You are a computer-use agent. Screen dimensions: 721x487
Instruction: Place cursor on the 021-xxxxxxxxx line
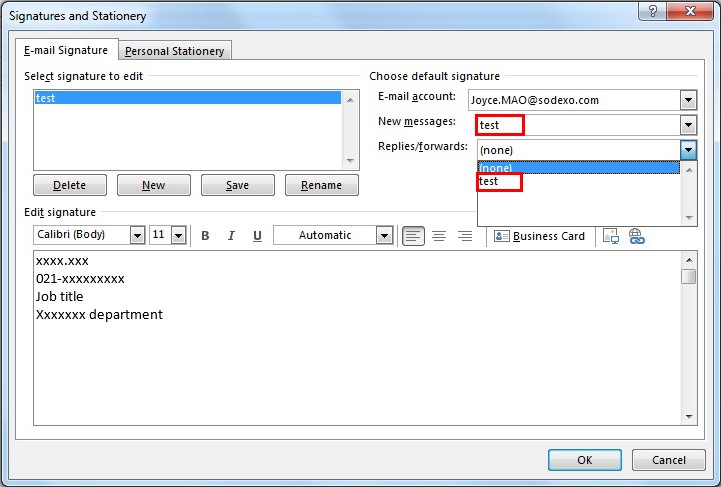(x=80, y=279)
